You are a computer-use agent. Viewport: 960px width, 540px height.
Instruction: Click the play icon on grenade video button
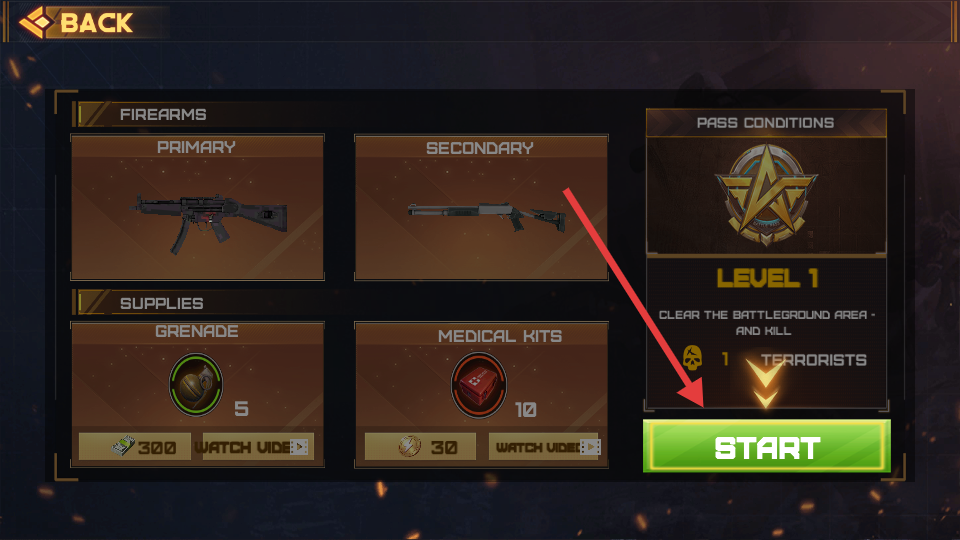pos(299,447)
